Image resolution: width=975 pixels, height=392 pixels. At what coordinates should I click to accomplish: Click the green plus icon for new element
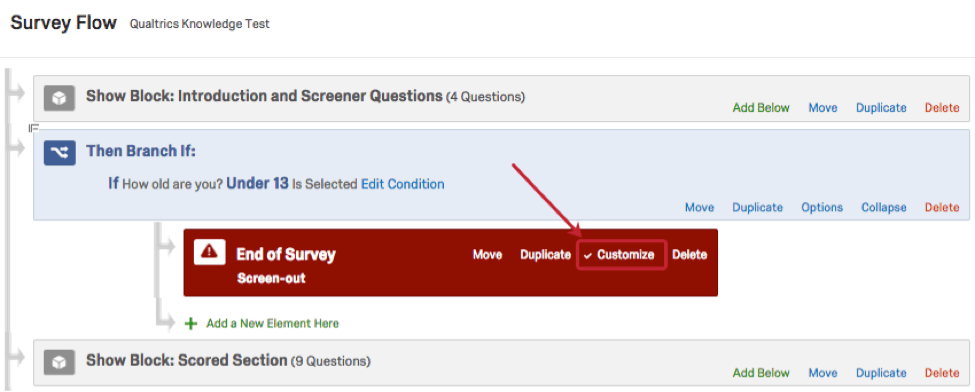[x=192, y=324]
